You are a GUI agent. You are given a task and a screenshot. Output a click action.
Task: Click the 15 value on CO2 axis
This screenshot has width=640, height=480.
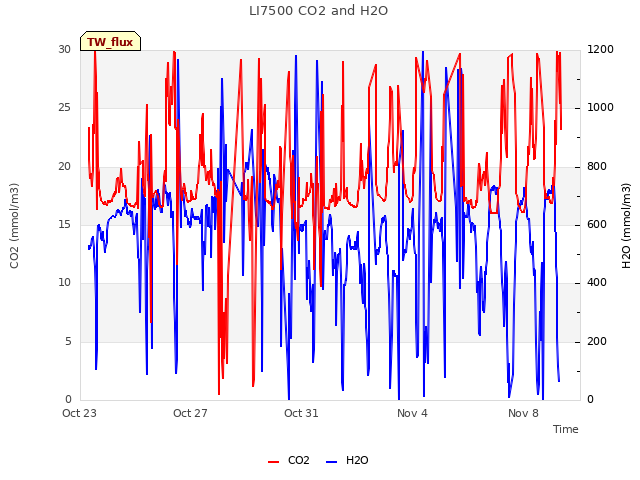click(x=64, y=224)
